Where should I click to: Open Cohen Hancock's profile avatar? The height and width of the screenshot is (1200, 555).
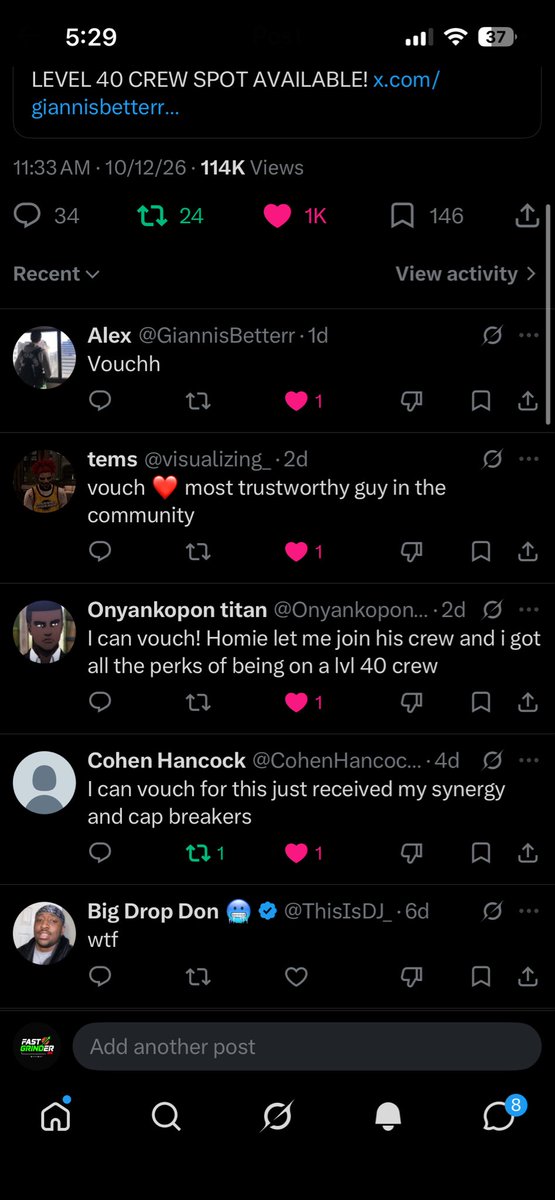[44, 782]
